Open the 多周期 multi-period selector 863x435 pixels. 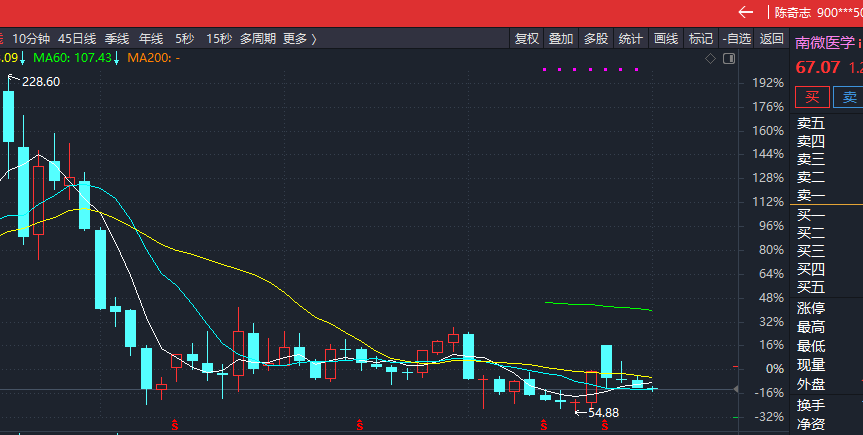click(x=257, y=39)
